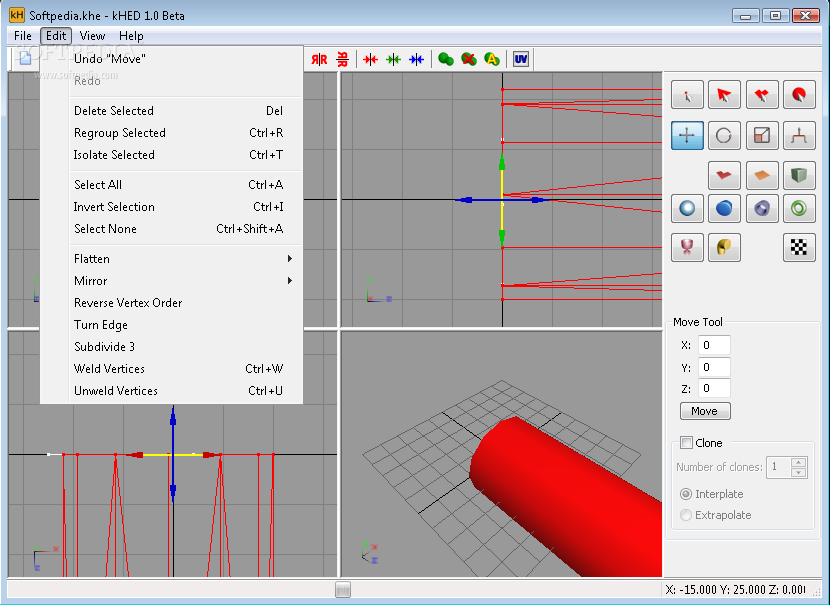Click the bottom horizontal splitter handle

342,590
